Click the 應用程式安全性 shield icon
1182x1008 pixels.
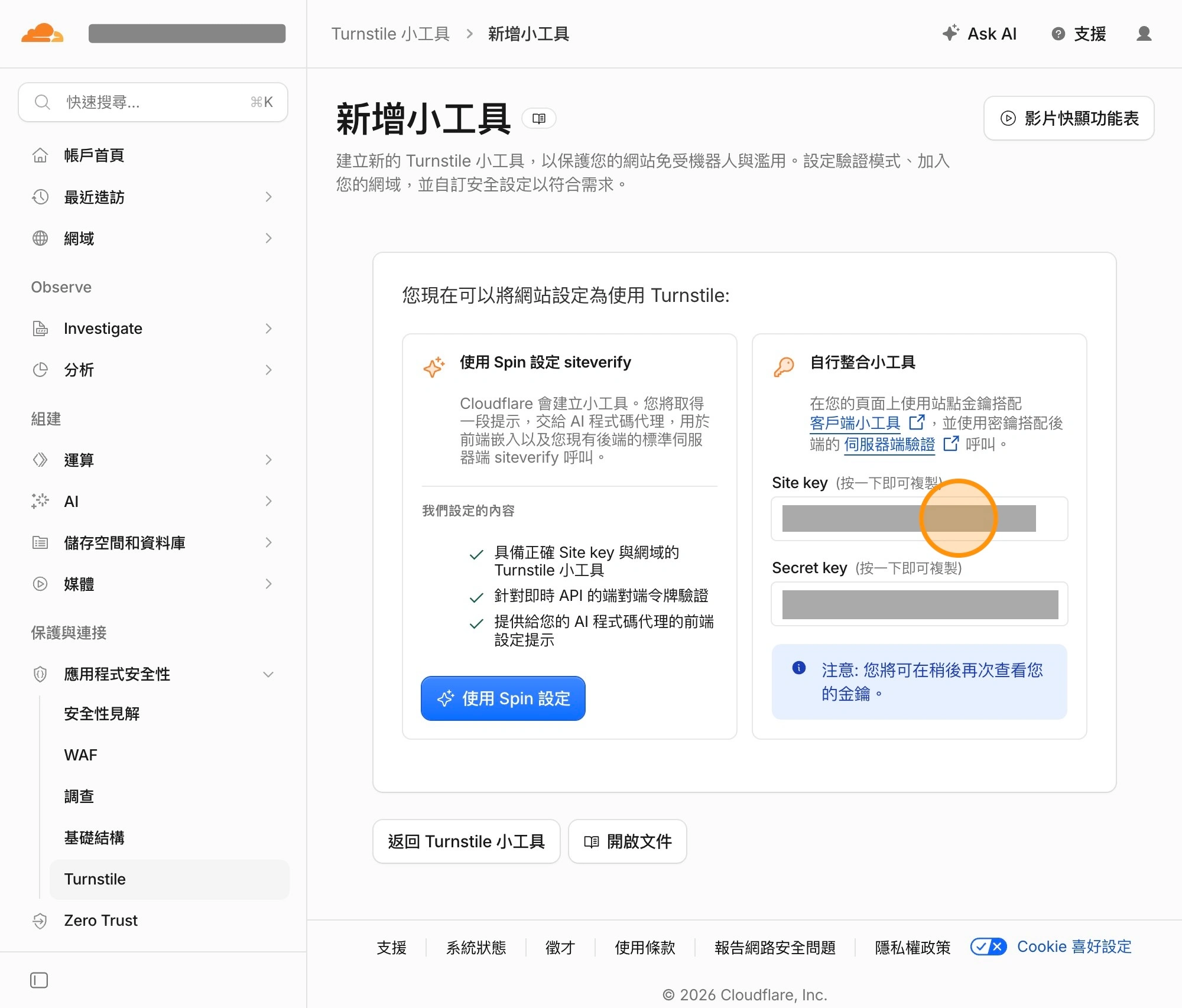coord(40,674)
